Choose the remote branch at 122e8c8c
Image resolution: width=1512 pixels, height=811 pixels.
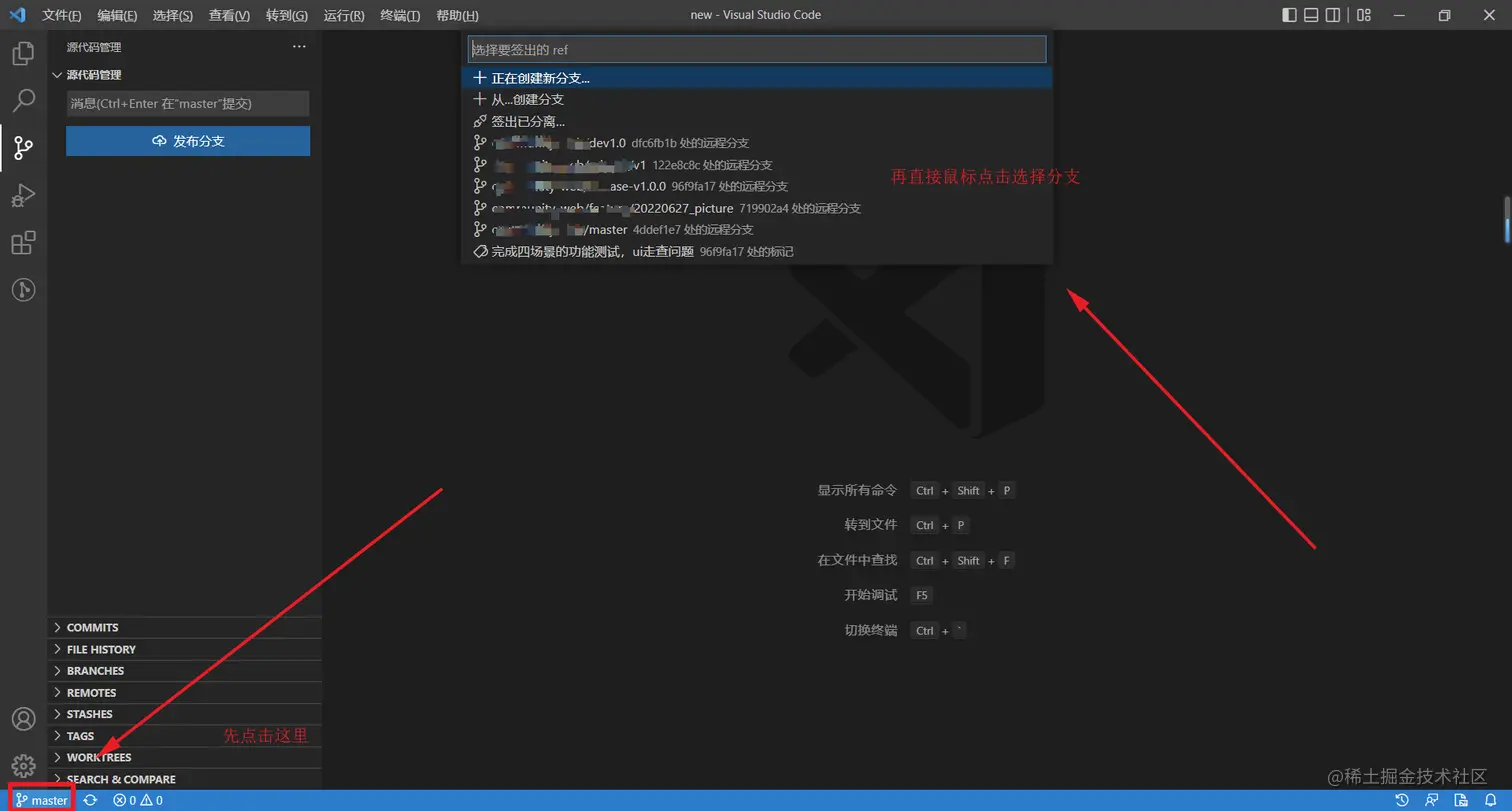757,165
